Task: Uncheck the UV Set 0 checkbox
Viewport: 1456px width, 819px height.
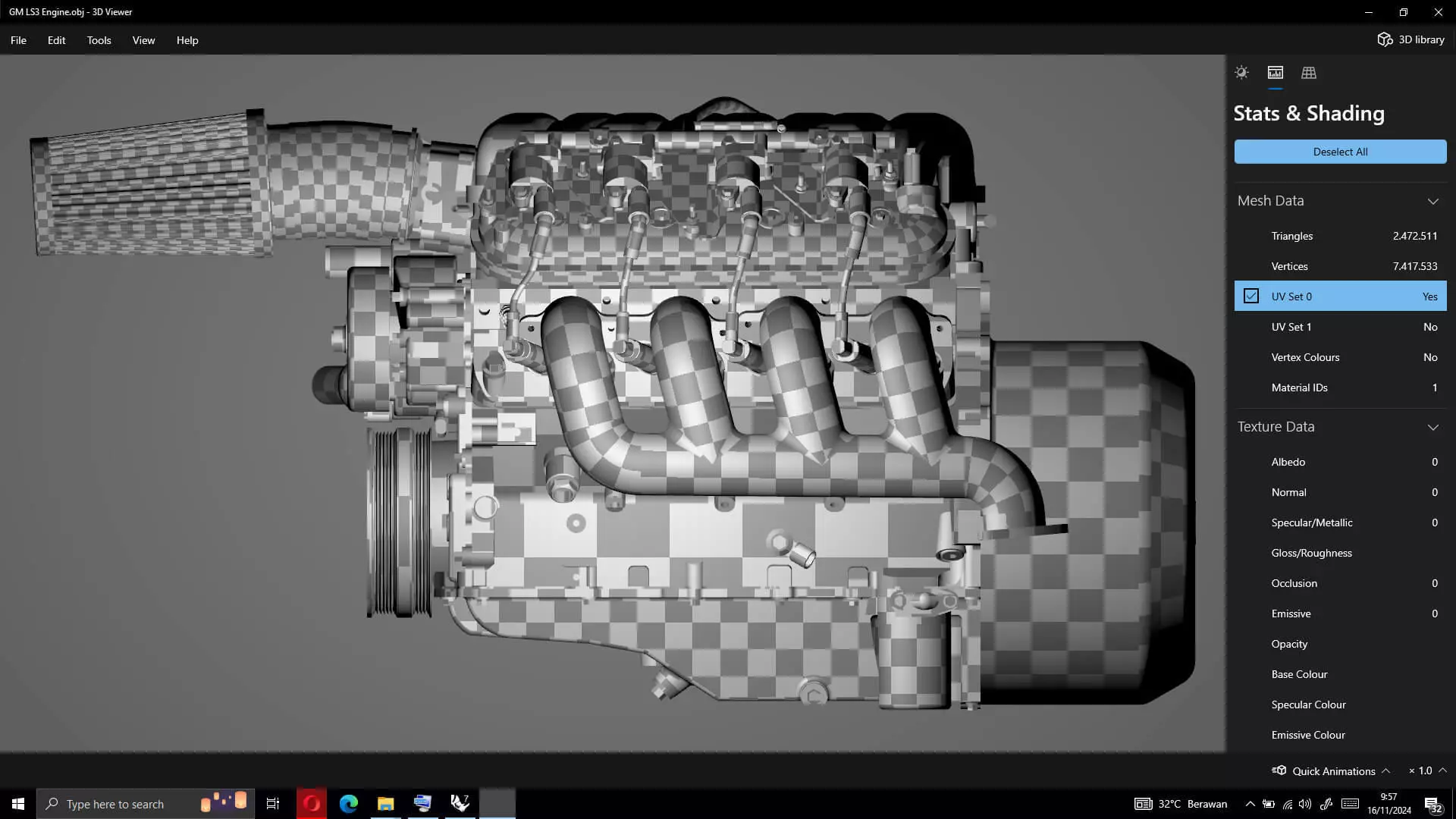Action: 1251,296
